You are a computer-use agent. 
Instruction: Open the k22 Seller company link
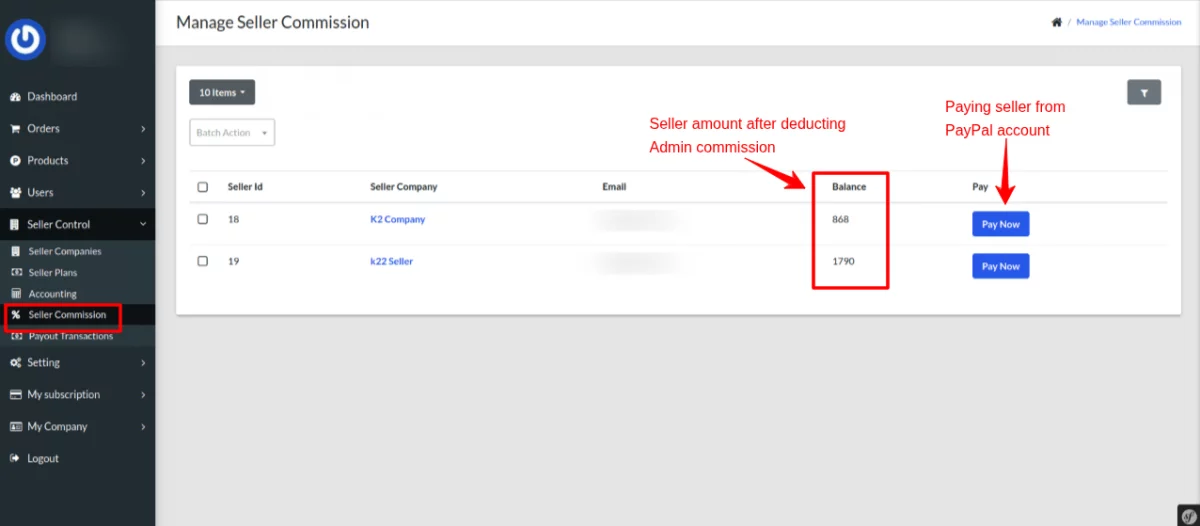pyautogui.click(x=391, y=261)
